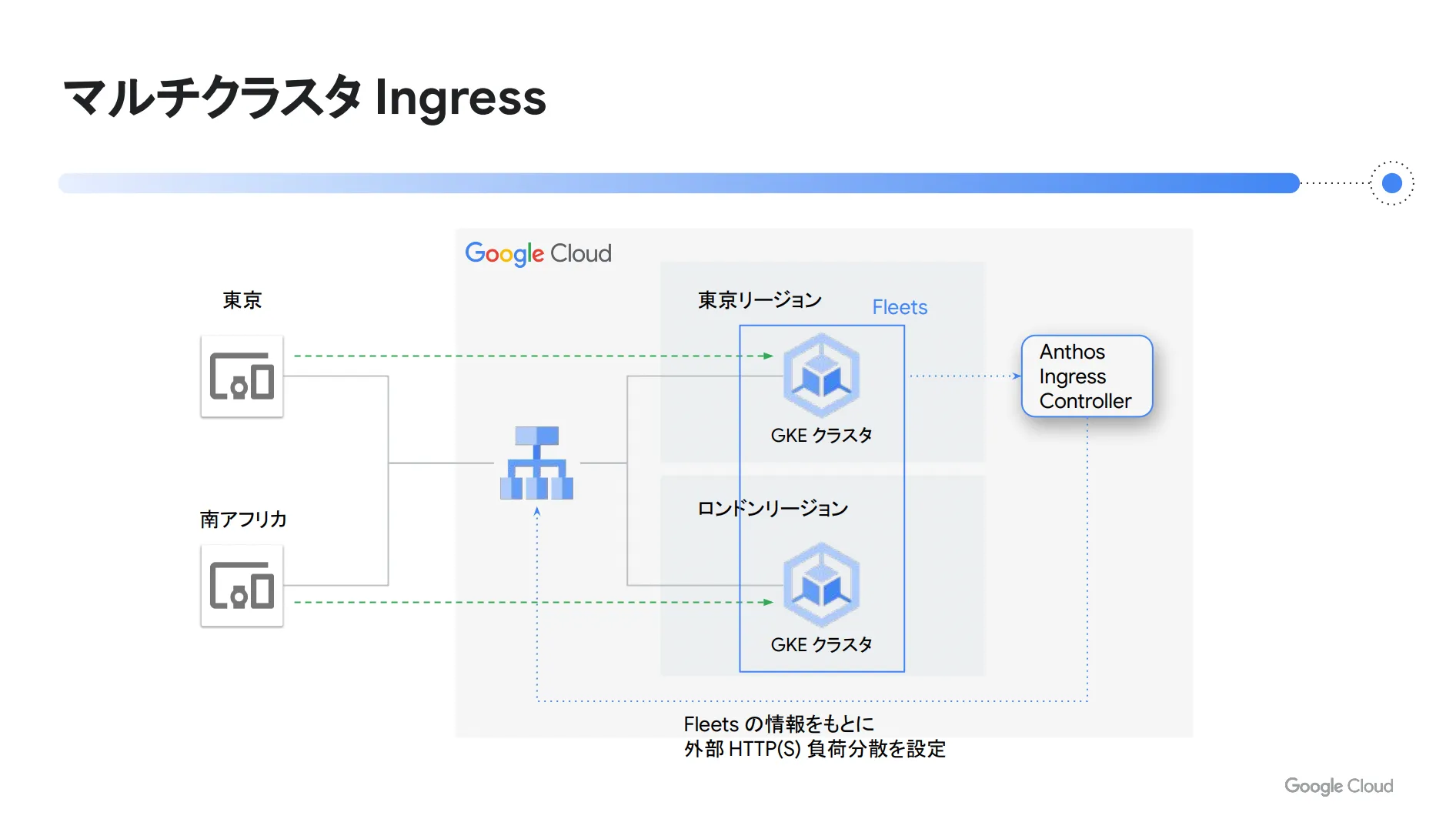
Task: Click the London region GKE cluster icon
Action: coord(822,585)
